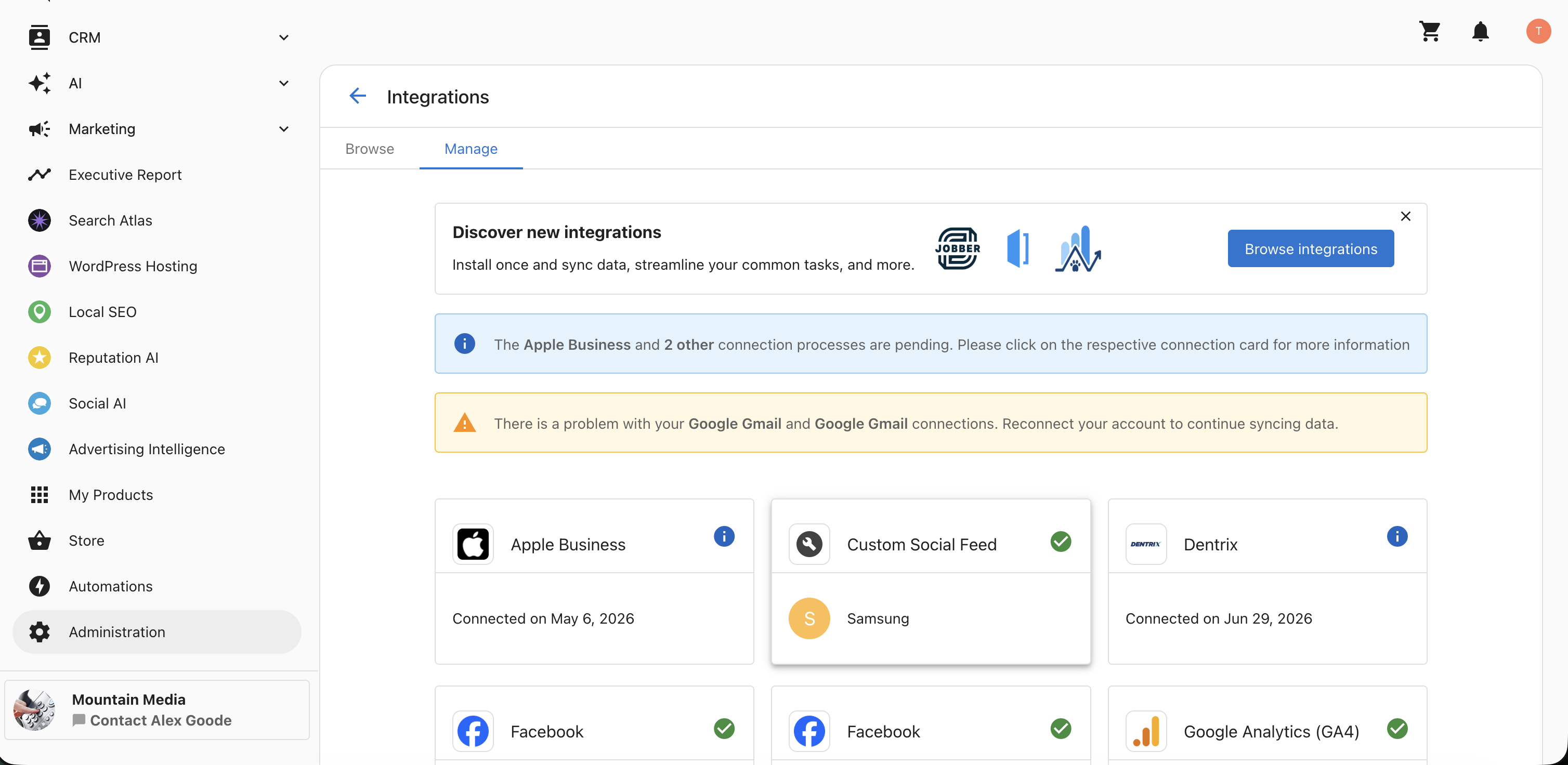The width and height of the screenshot is (1568, 765).
Task: Click the AI sparkles icon
Action: pos(40,83)
